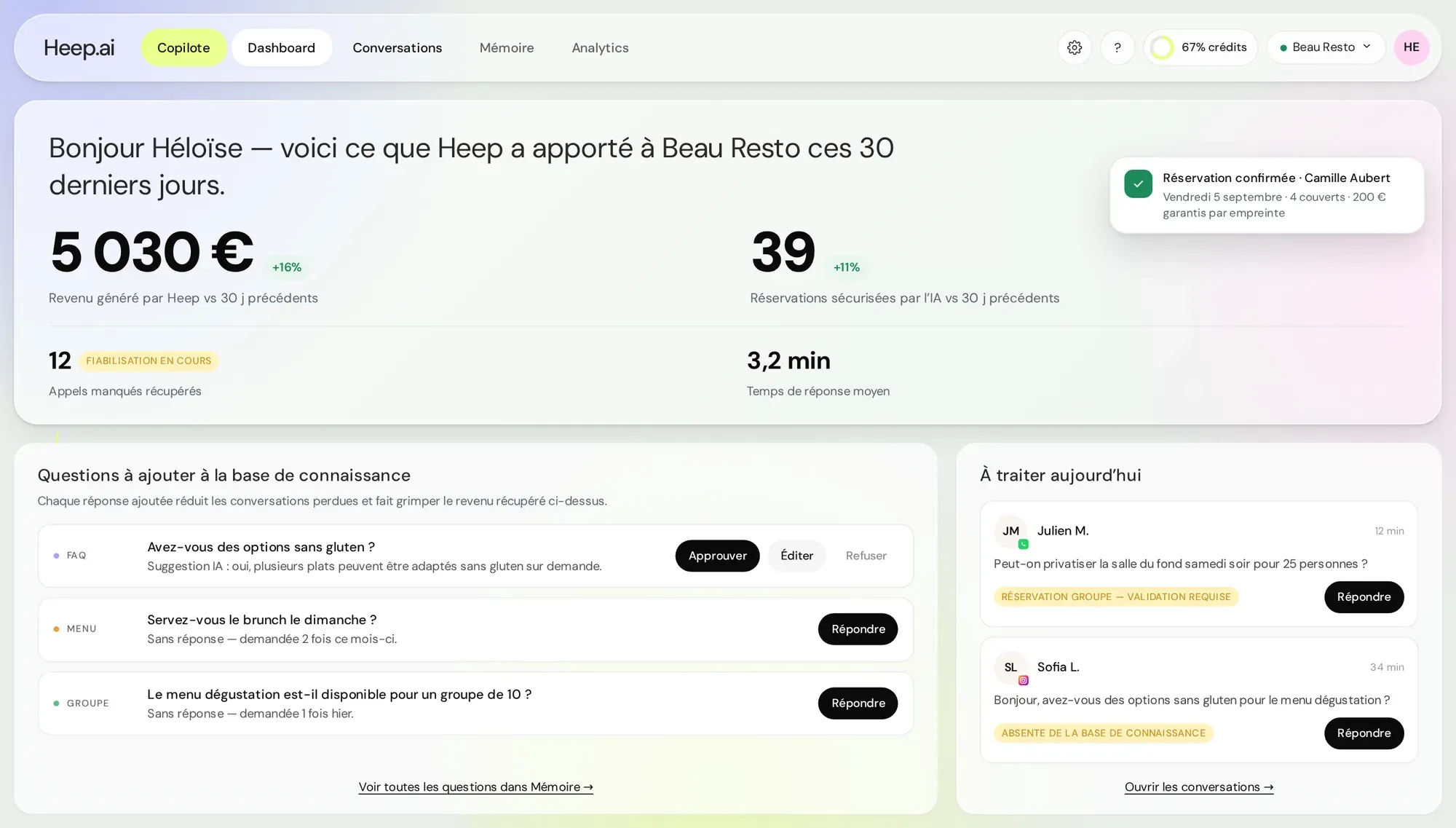This screenshot has width=1456, height=828.
Task: Open the Copilote tab
Action: (183, 47)
